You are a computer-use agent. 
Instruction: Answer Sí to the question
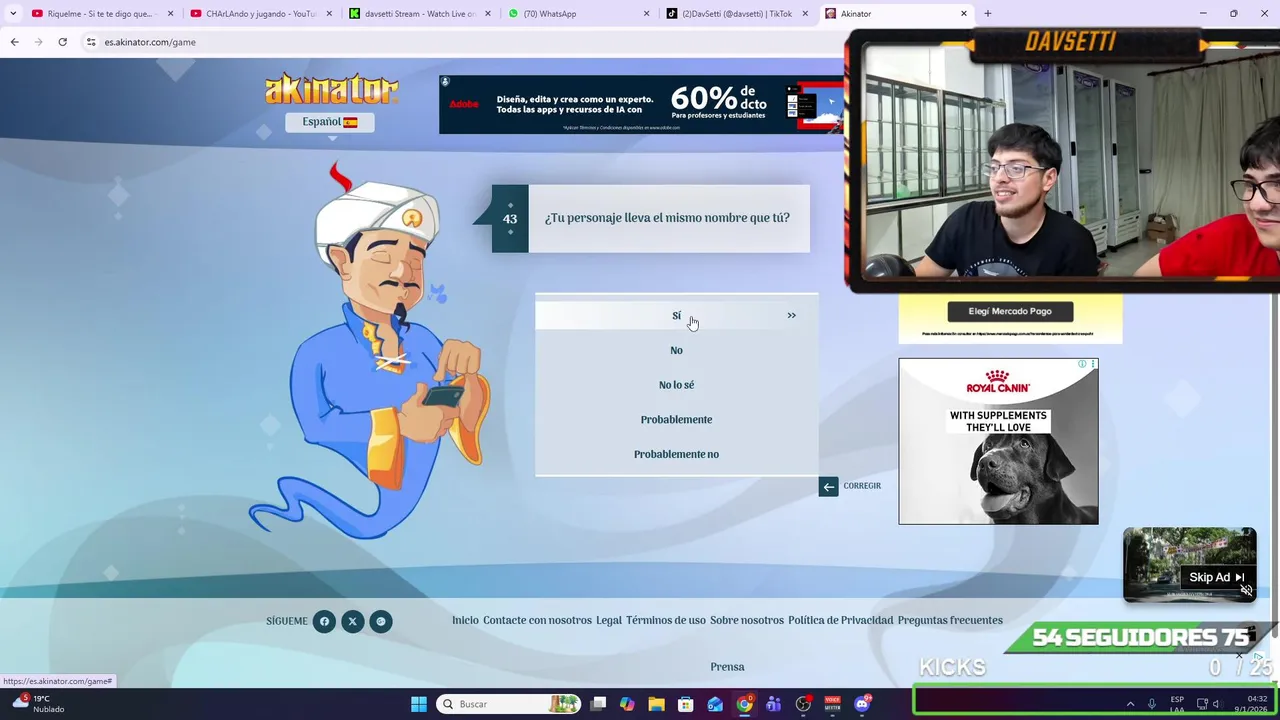pos(676,315)
